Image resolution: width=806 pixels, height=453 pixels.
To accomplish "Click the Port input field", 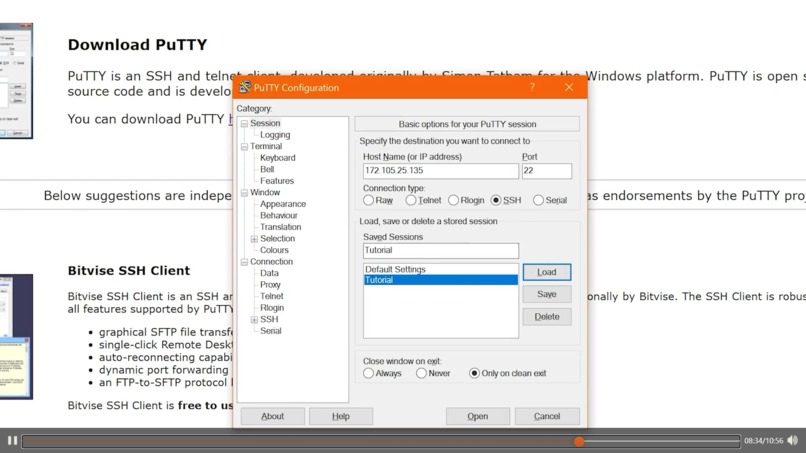I will click(546, 171).
